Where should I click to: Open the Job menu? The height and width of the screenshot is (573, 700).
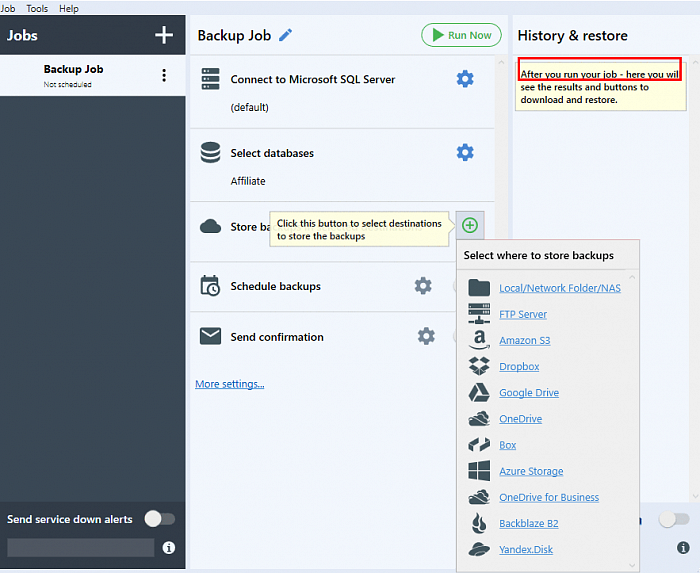(x=7, y=8)
